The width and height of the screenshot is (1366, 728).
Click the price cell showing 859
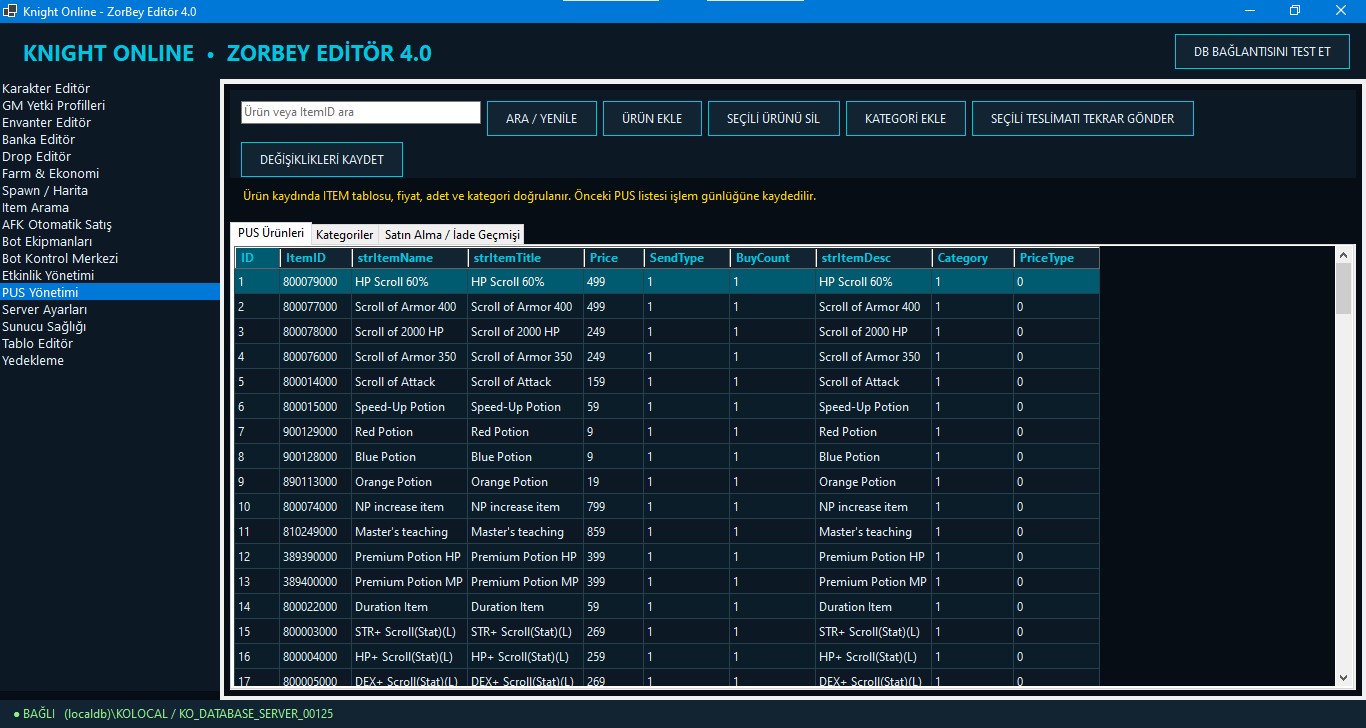point(614,532)
